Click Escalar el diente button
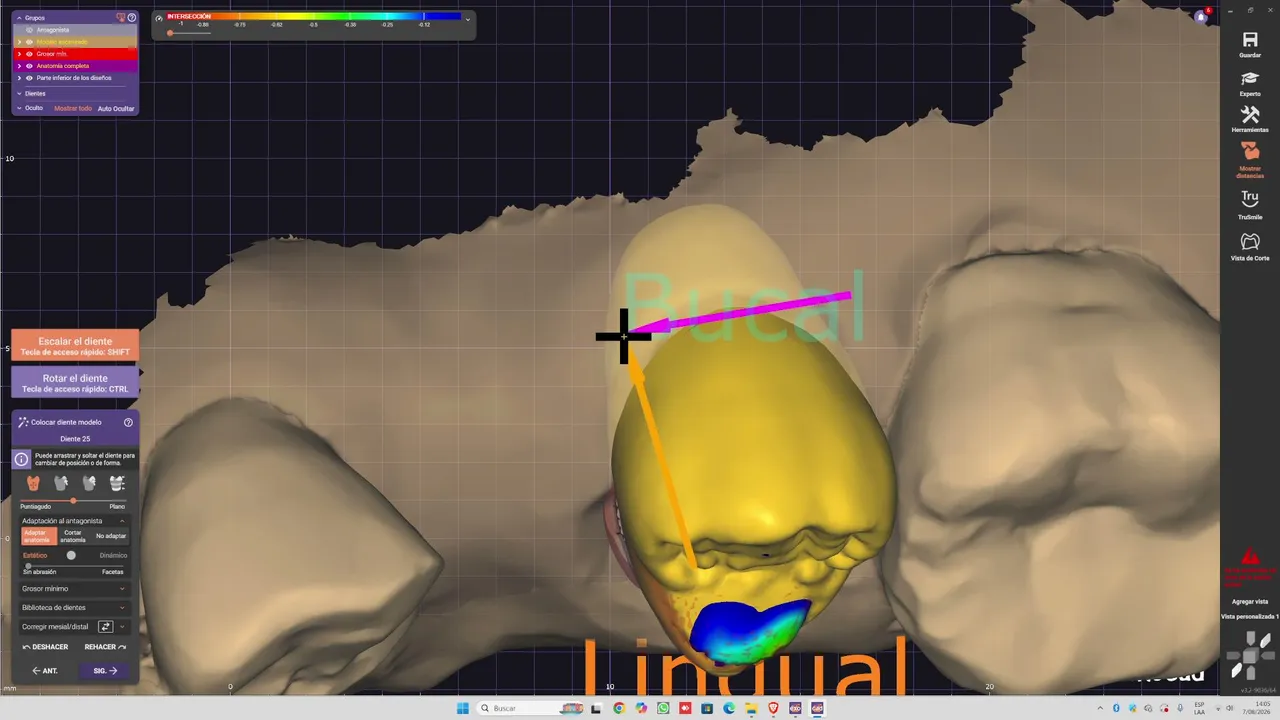The image size is (1280, 720). coord(75,346)
